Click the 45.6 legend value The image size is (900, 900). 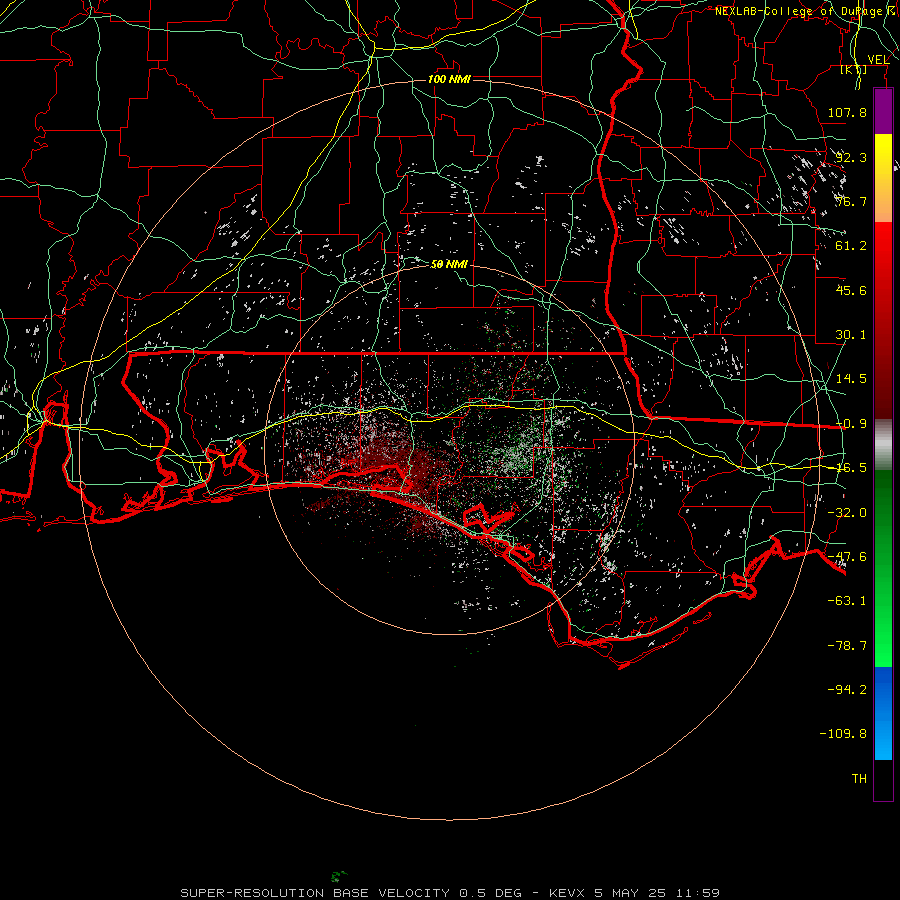click(851, 290)
